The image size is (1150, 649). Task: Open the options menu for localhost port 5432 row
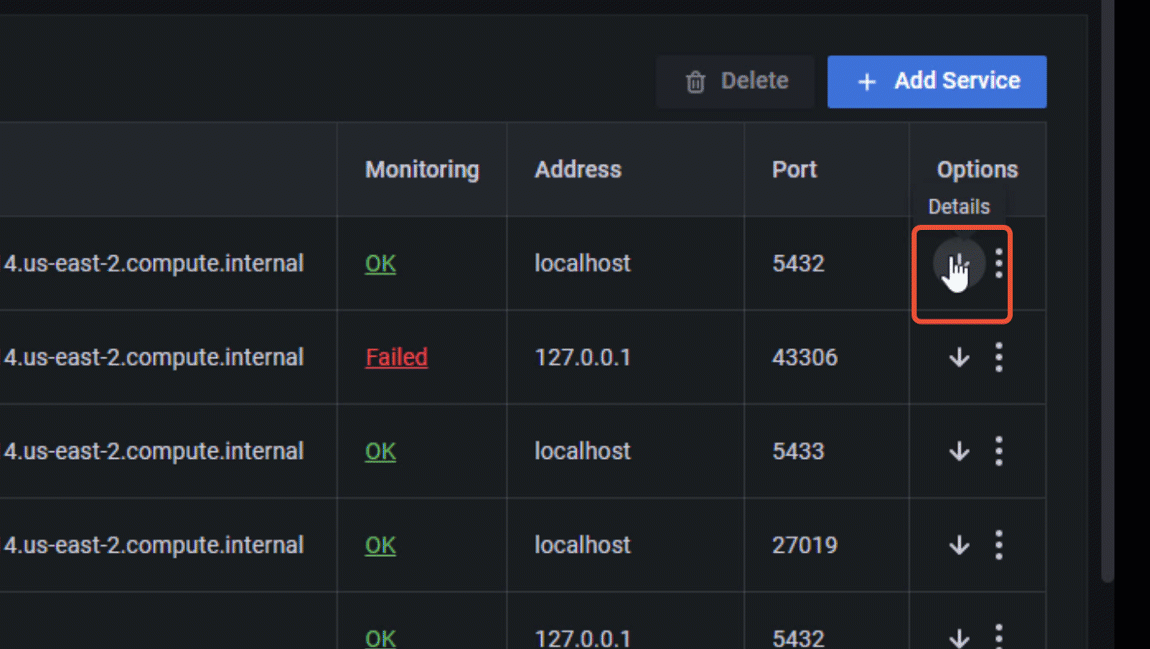coord(998,264)
